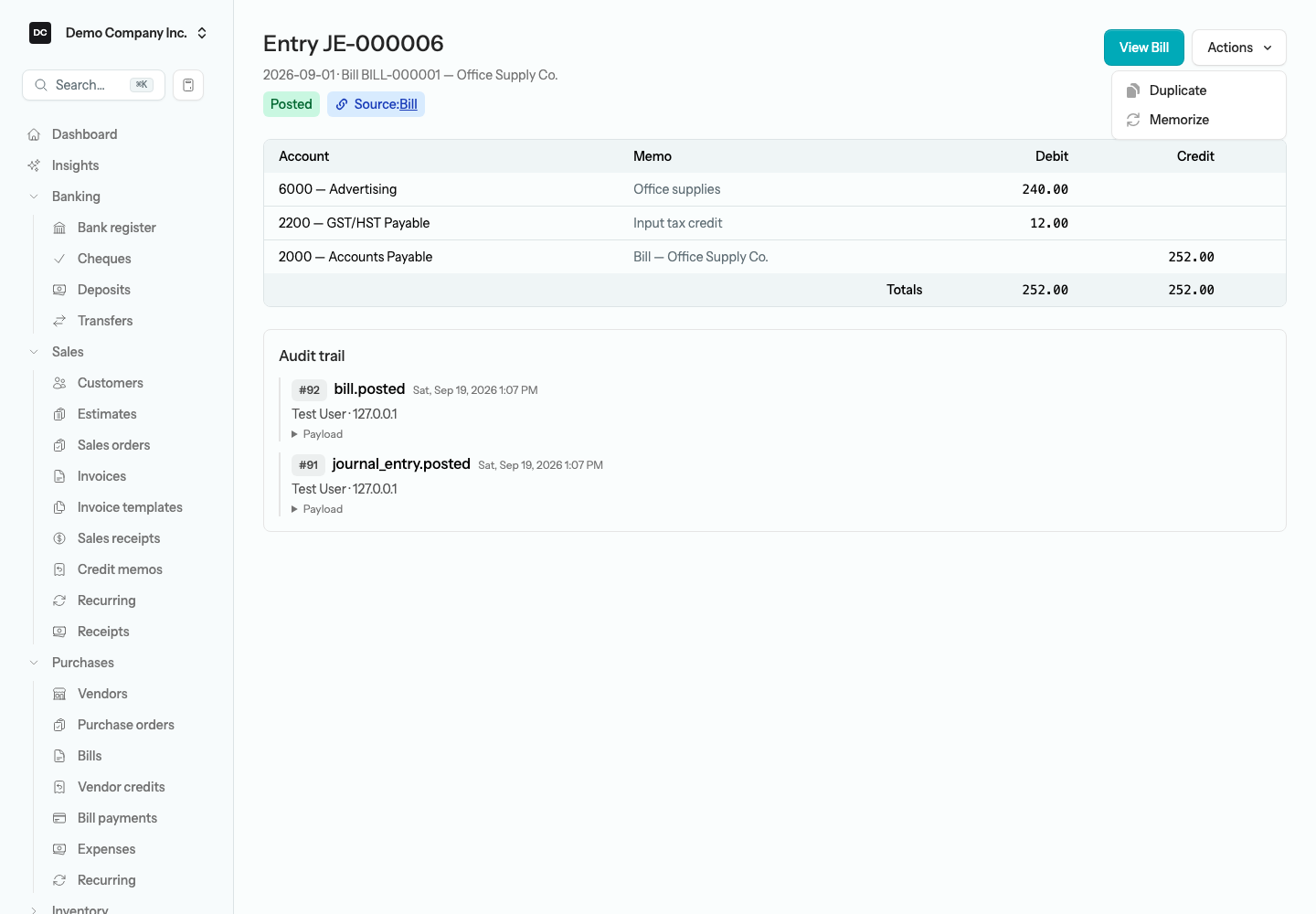The height and width of the screenshot is (914, 1316).
Task: Click the Invoices document icon
Action: [59, 476]
